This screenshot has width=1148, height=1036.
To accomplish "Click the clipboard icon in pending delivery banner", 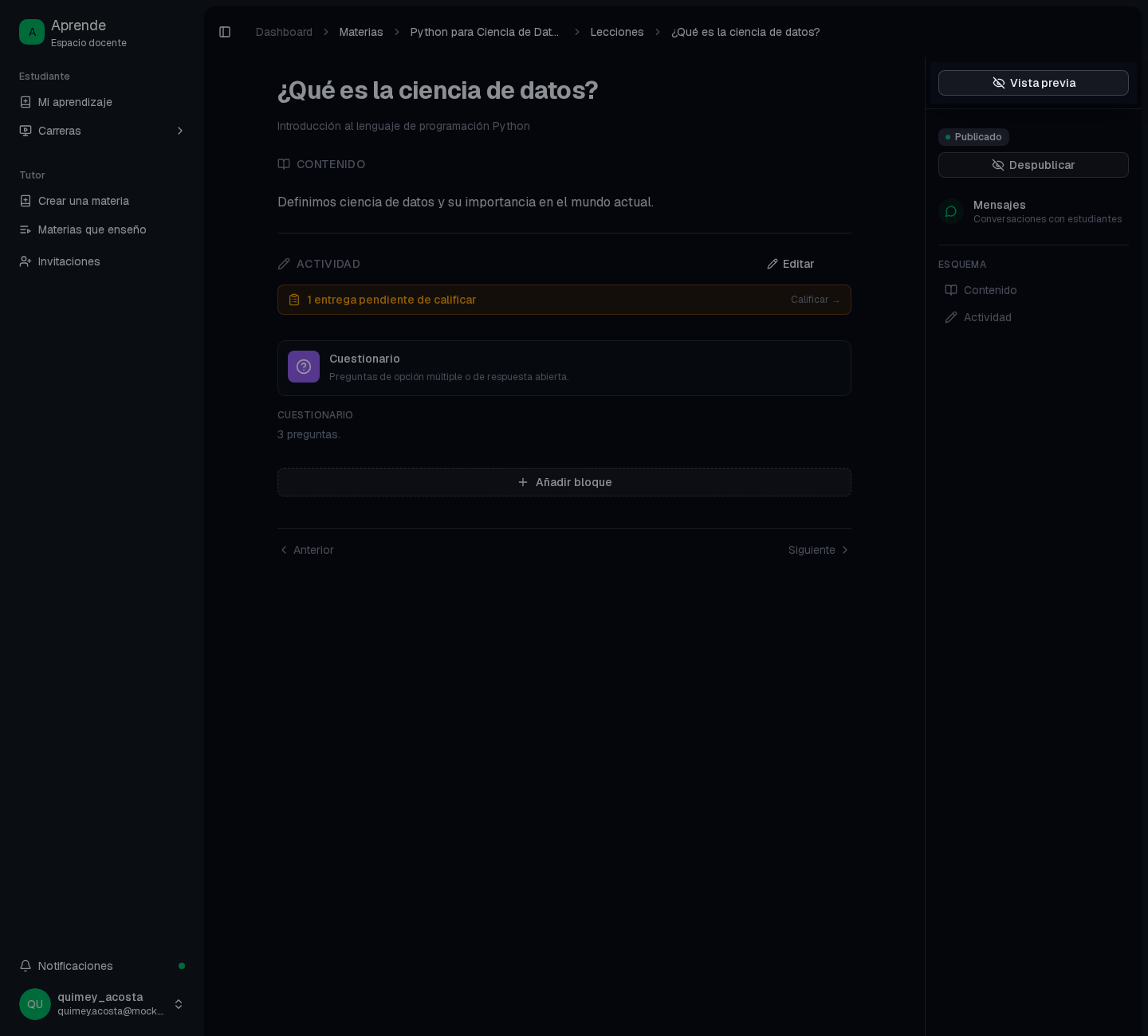I will pos(294,300).
